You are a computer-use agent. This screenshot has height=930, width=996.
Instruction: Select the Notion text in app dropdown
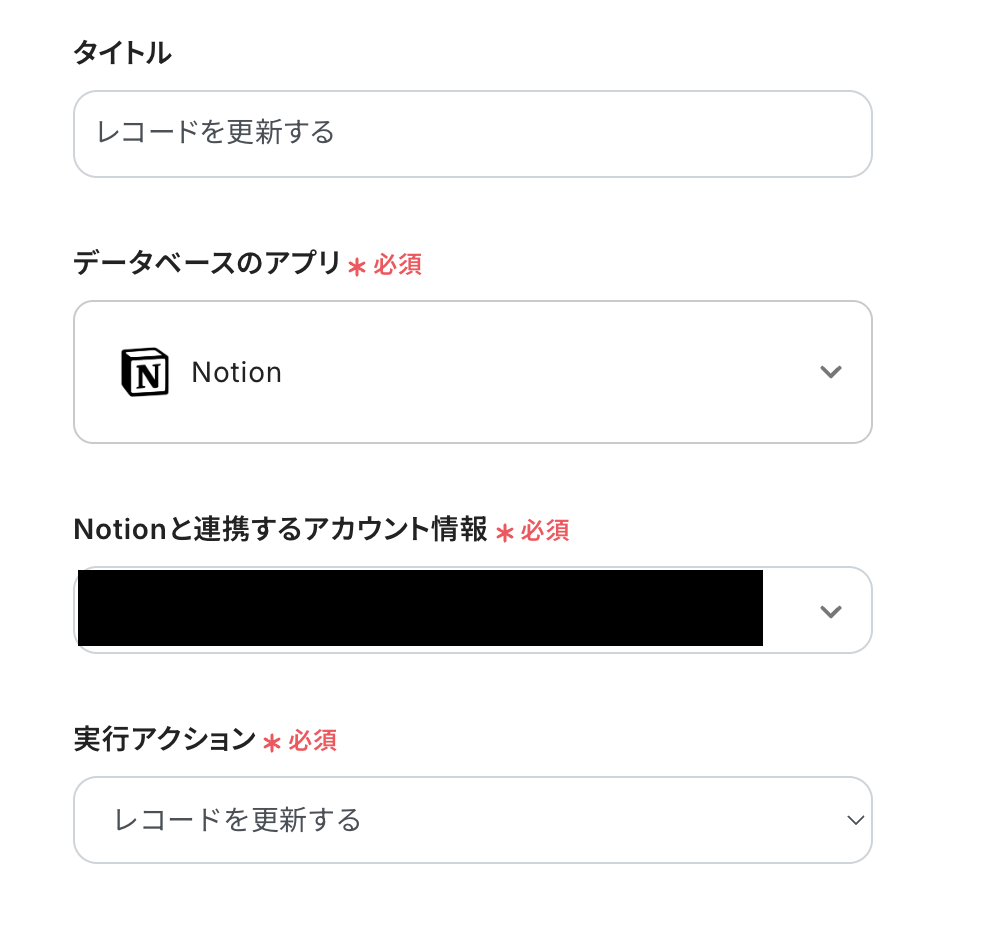pyautogui.click(x=237, y=372)
